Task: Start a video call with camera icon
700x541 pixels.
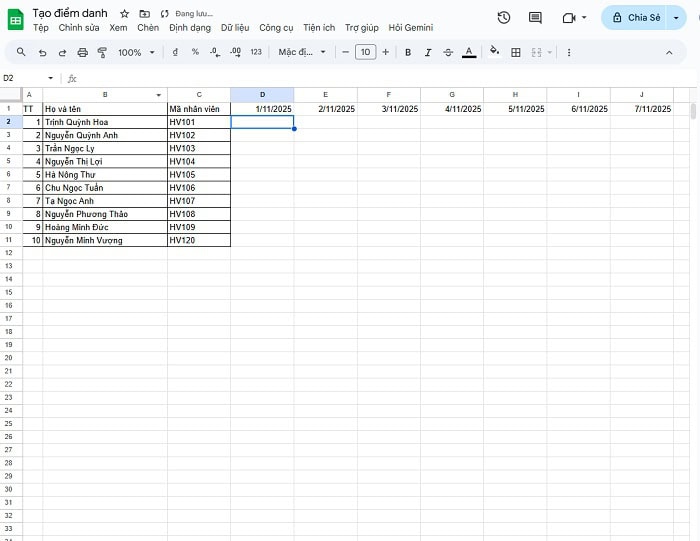Action: [x=569, y=18]
